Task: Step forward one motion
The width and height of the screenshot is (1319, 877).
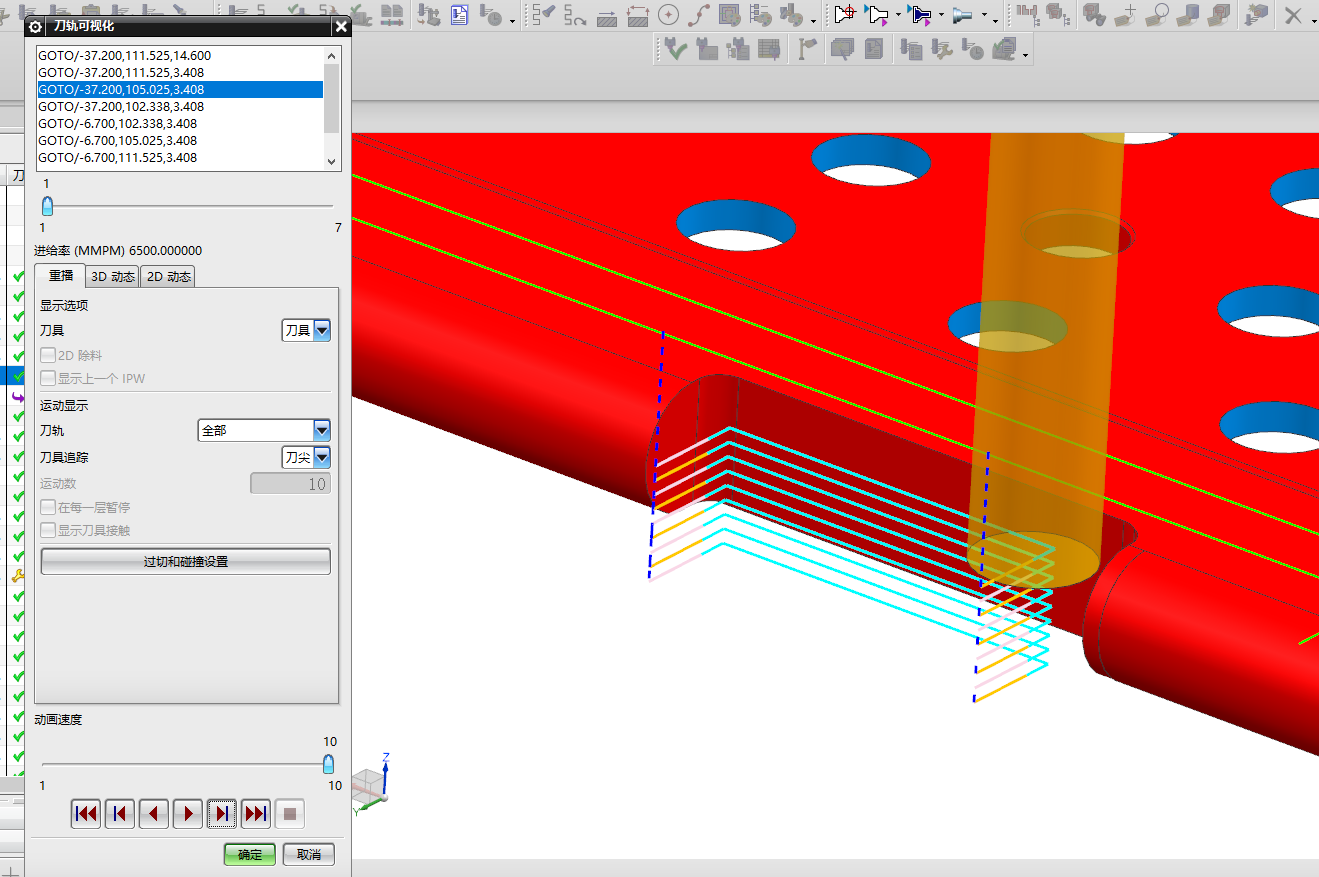Action: click(x=222, y=814)
